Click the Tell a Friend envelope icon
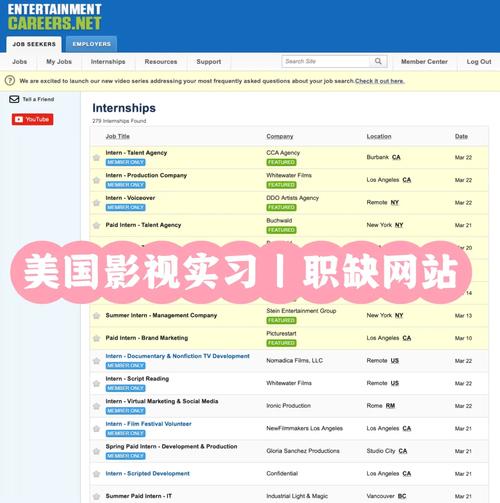The image size is (500, 503). pos(14,99)
